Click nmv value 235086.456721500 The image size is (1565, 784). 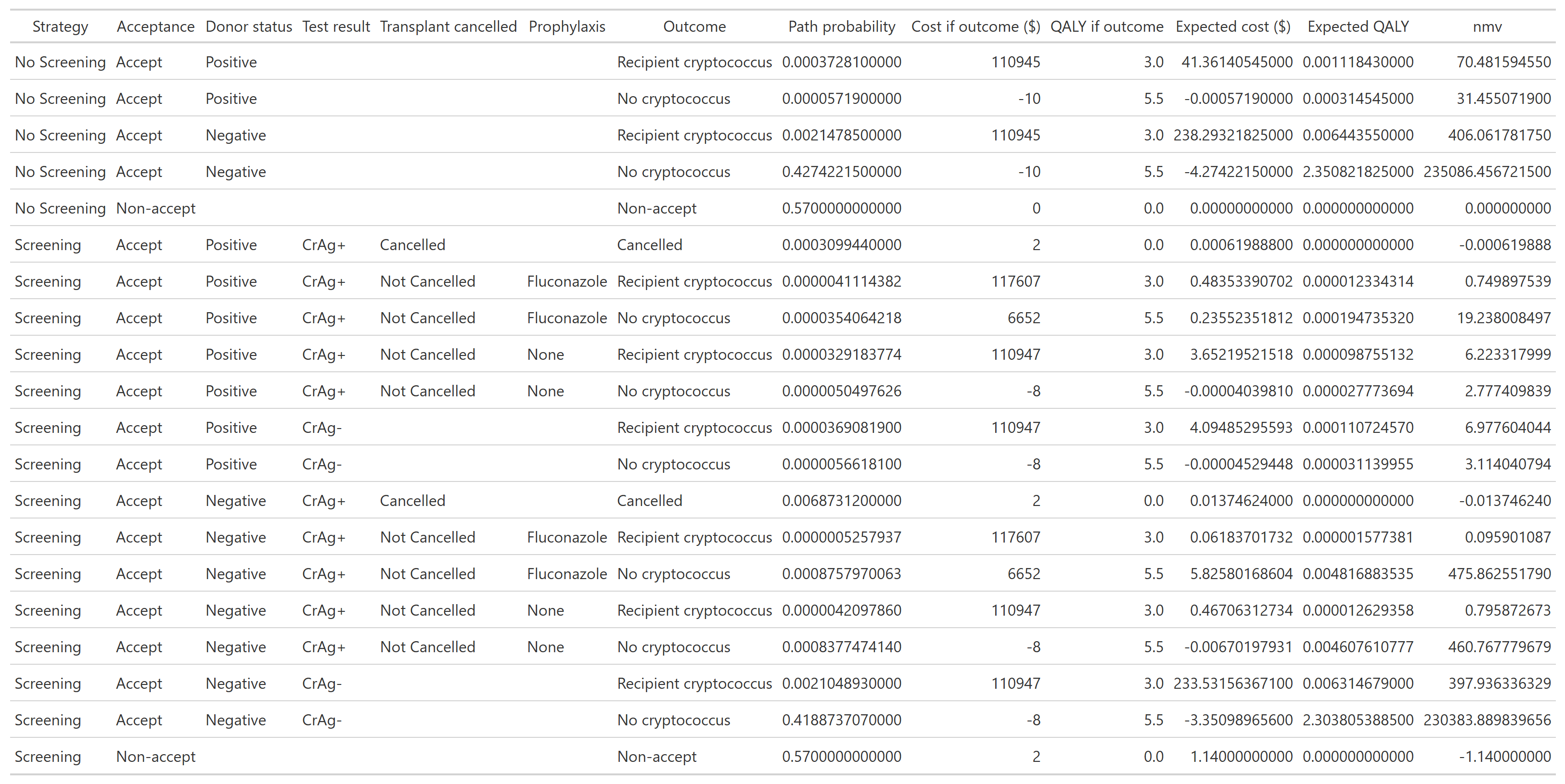[x=1487, y=172]
